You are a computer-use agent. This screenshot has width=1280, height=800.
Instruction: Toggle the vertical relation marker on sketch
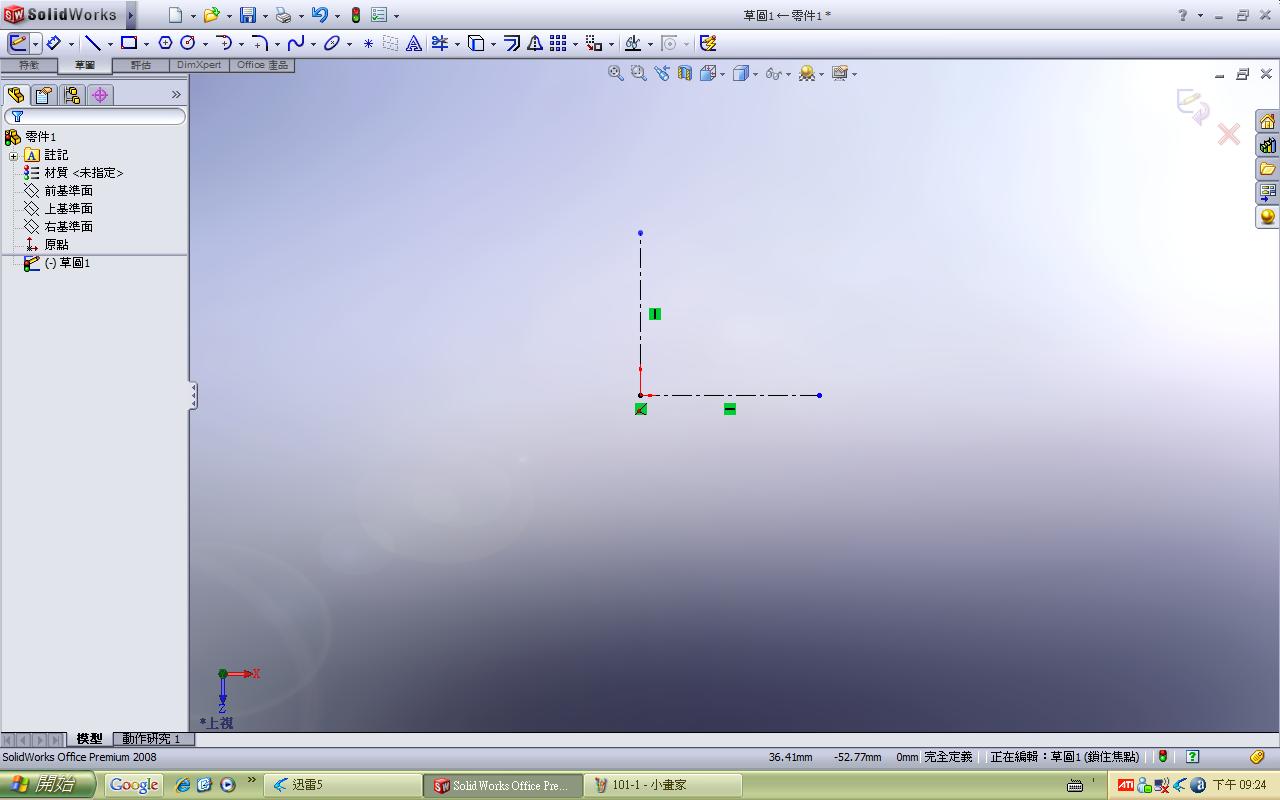(654, 314)
